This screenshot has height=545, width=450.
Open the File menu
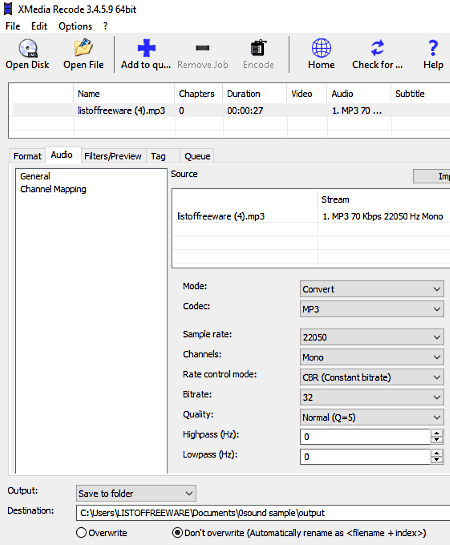pos(13,26)
